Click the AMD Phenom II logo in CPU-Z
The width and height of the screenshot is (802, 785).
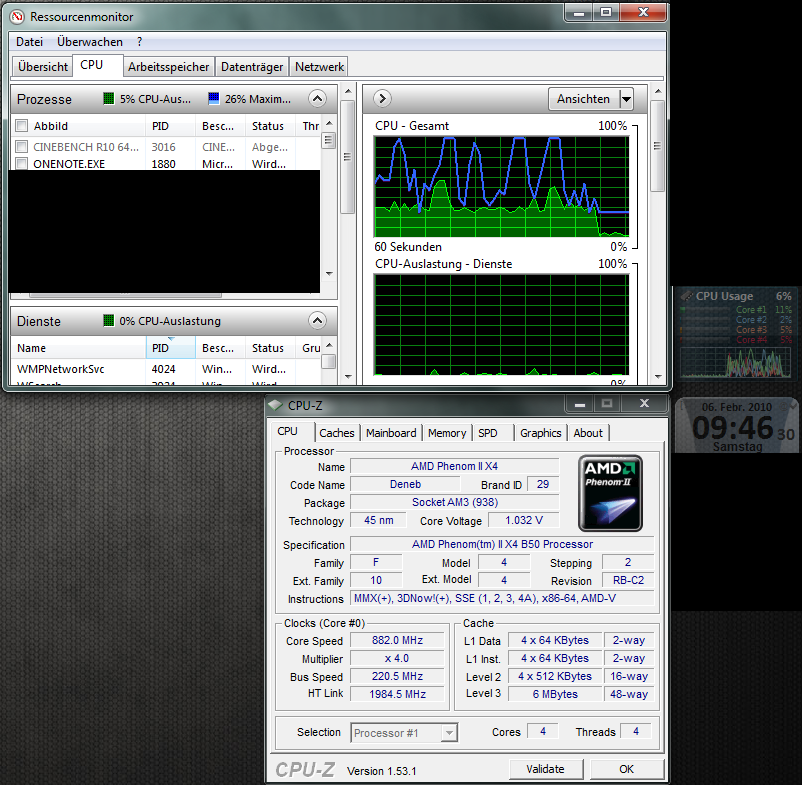(x=610, y=493)
